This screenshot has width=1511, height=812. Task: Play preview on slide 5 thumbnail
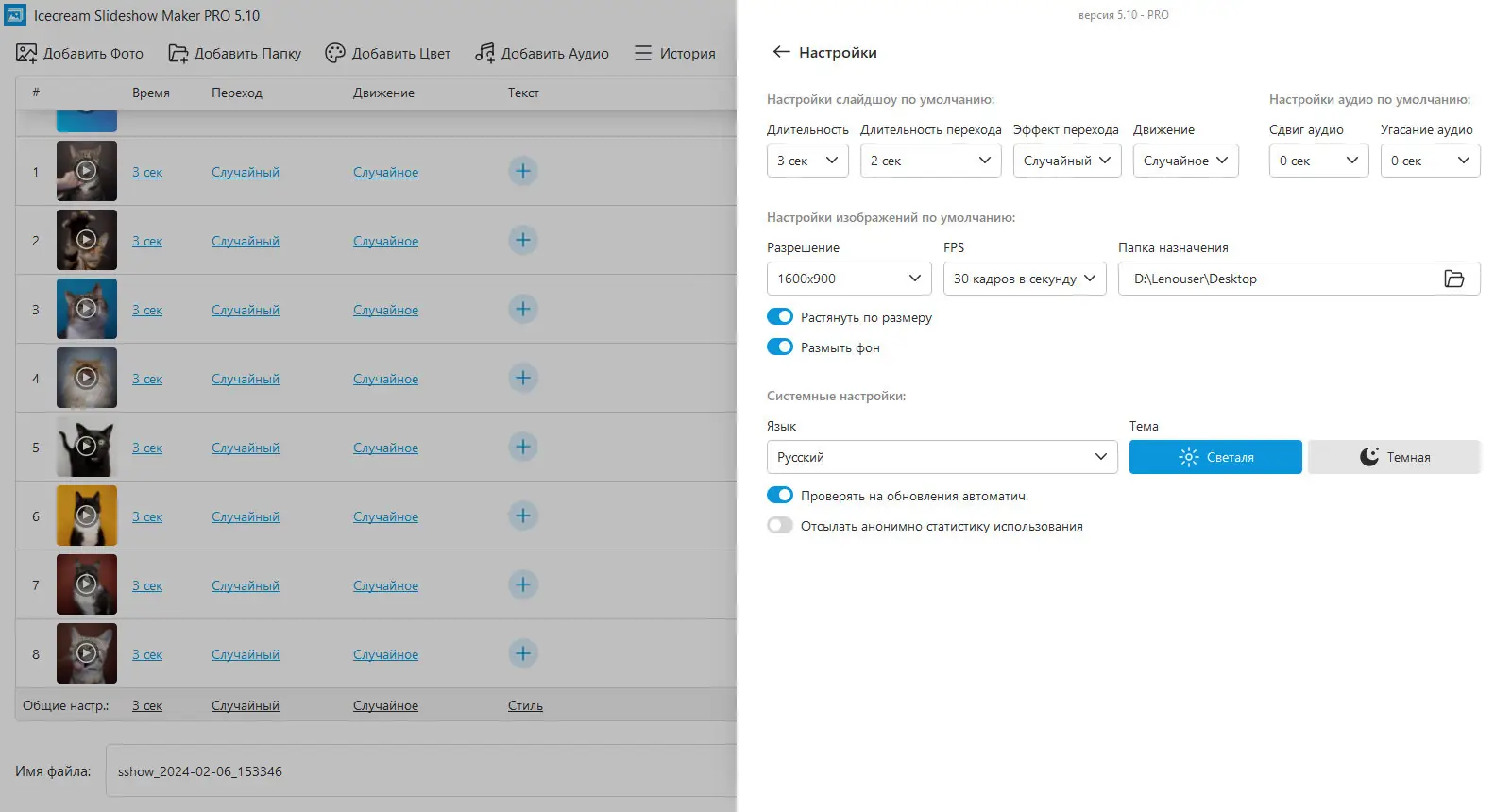[x=86, y=447]
